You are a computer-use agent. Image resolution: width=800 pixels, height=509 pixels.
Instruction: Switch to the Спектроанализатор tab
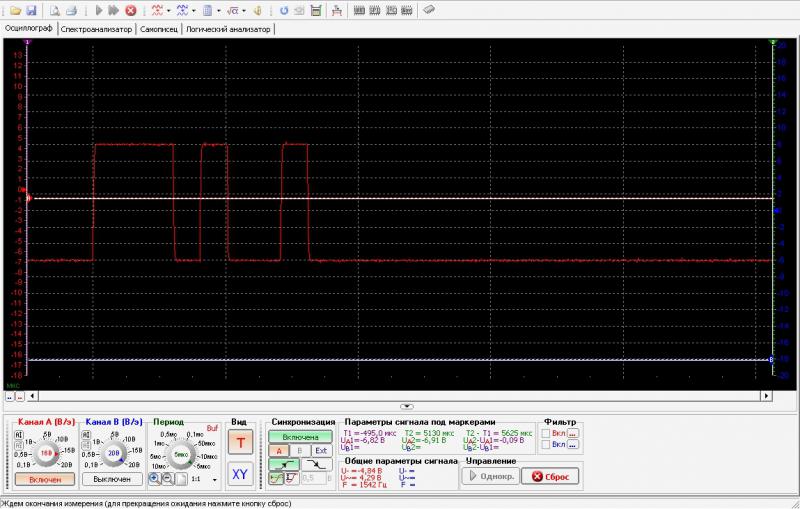click(96, 29)
